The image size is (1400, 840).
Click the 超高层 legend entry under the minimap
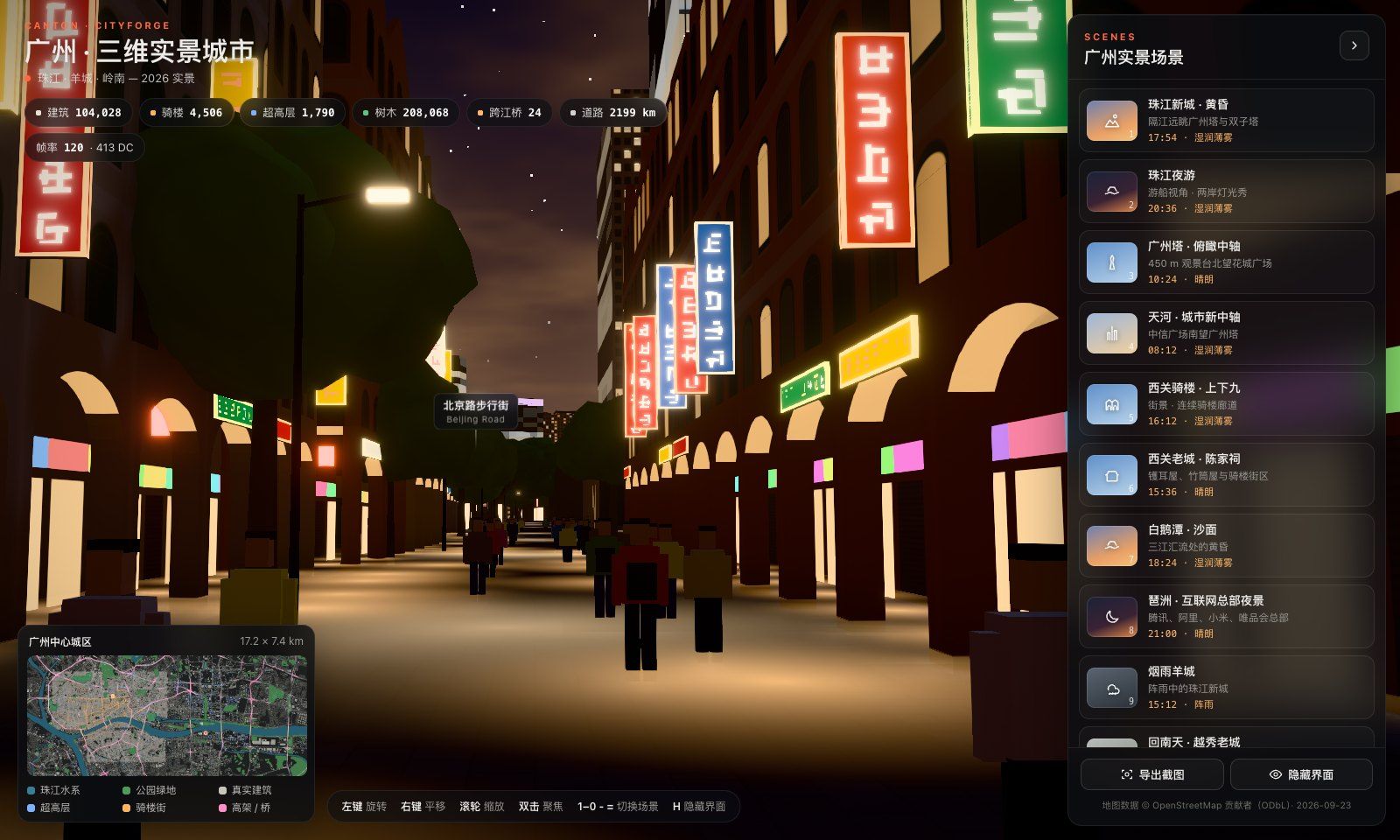[49, 808]
